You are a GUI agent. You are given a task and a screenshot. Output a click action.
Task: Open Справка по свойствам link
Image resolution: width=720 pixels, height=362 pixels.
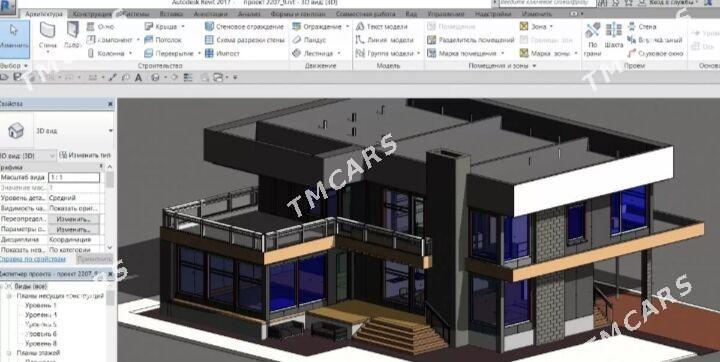32,260
